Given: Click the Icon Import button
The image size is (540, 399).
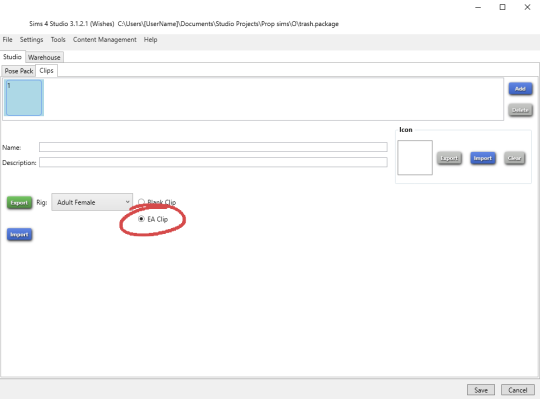Looking at the screenshot, I should point(483,158).
